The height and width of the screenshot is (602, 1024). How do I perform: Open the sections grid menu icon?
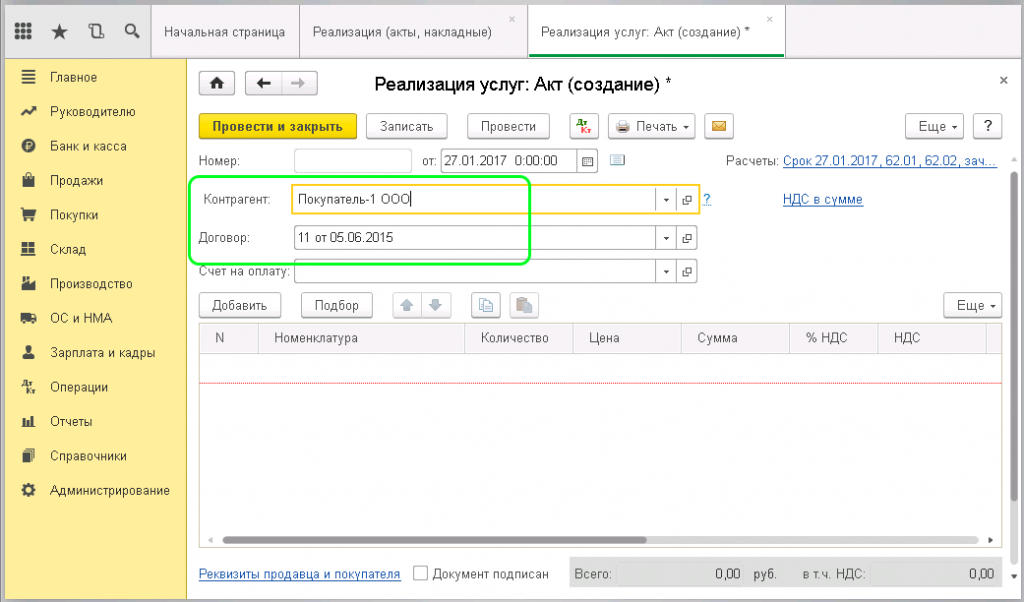point(24,31)
